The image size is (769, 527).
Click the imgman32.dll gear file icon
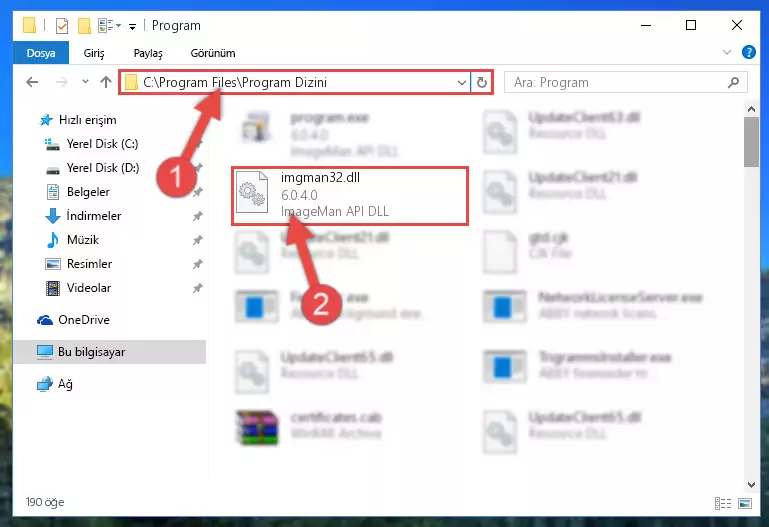coord(252,192)
